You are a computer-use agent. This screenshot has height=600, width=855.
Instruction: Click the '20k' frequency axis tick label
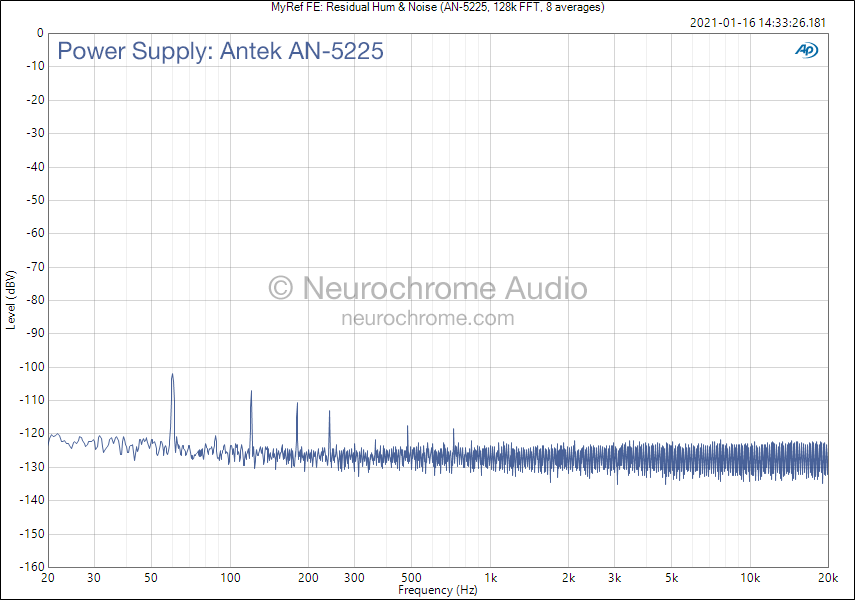[x=828, y=578]
